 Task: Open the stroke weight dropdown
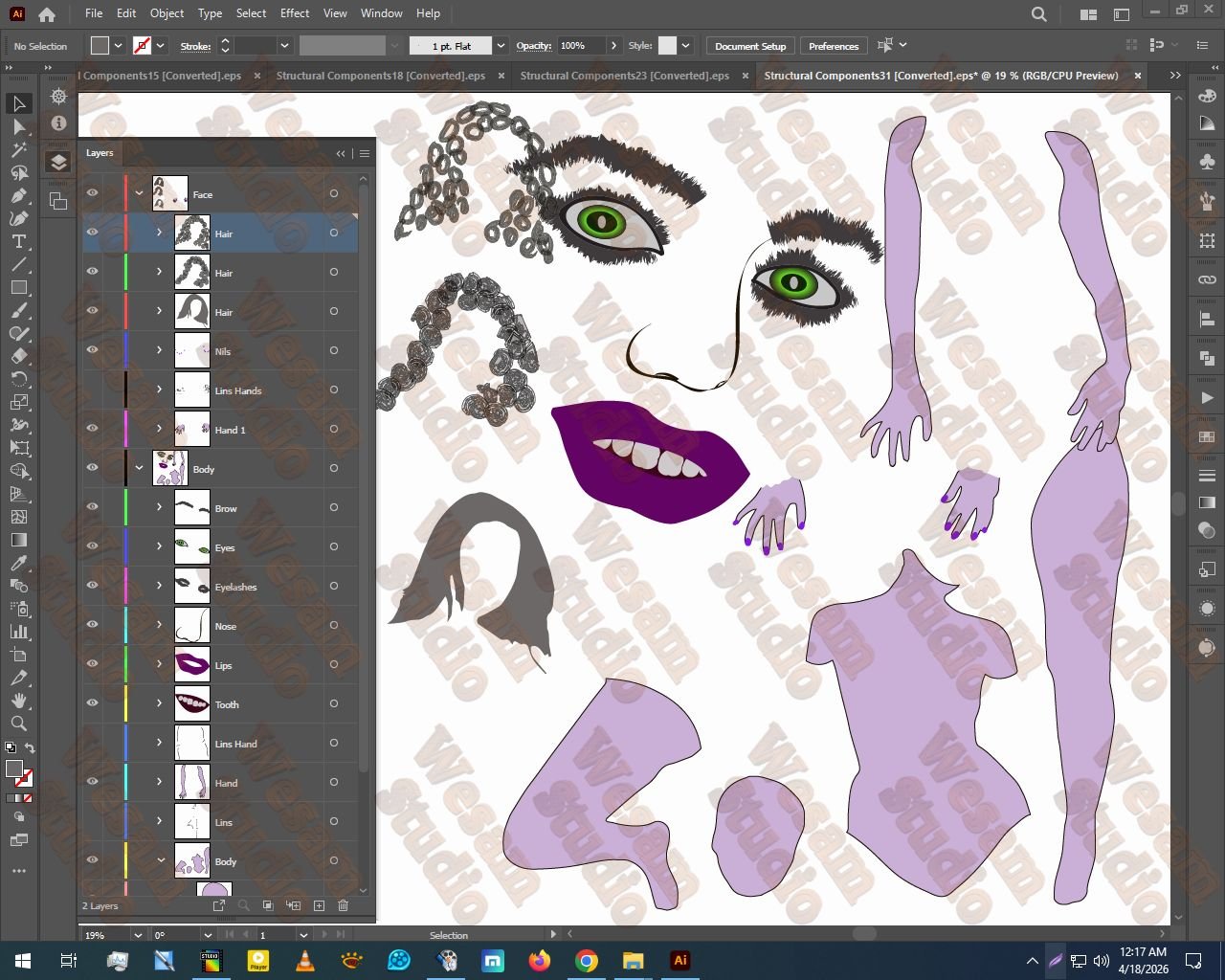[x=284, y=46]
